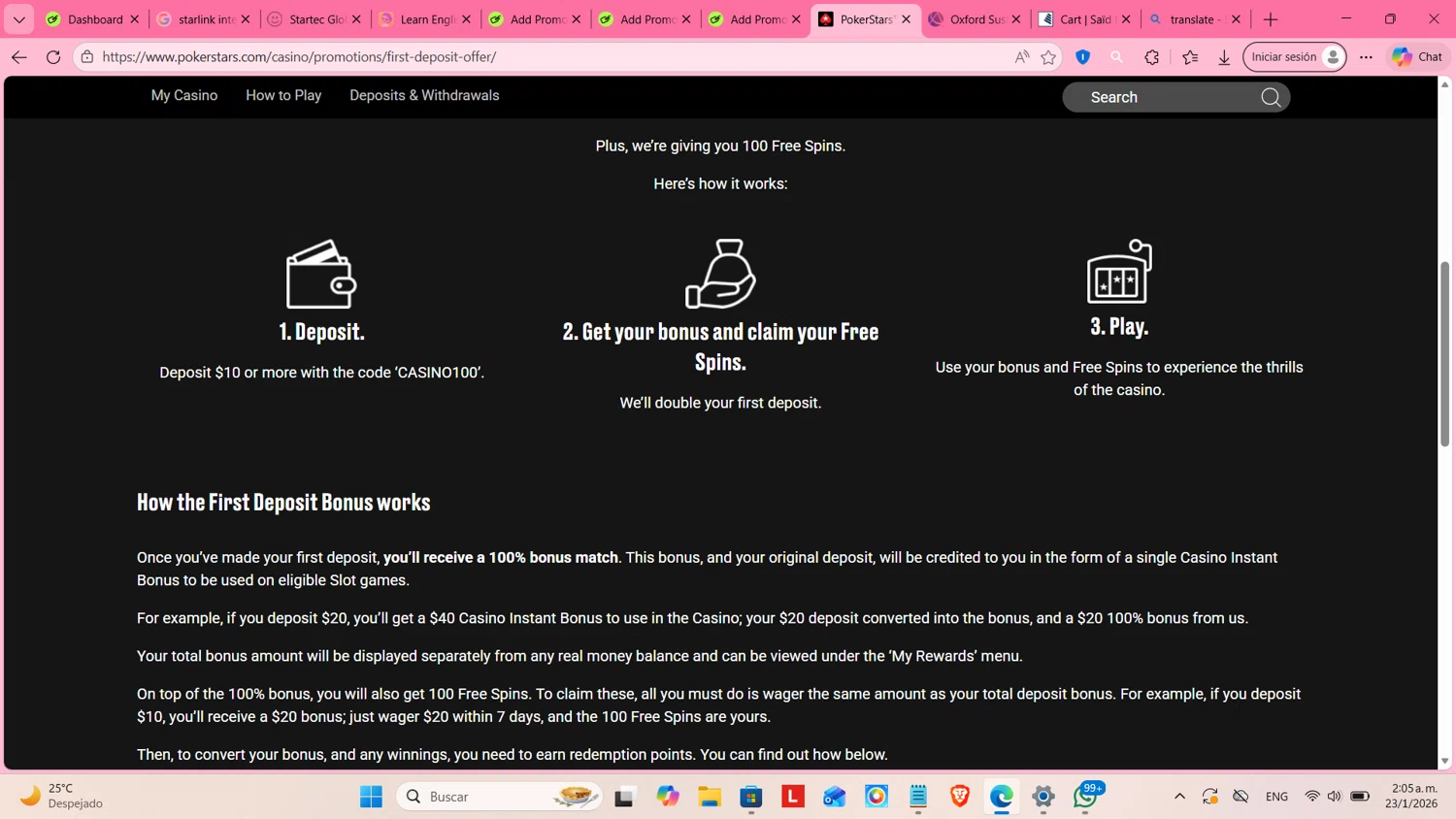Open weather widget 25°C Despejado
The image size is (1456, 819).
[x=61, y=797]
